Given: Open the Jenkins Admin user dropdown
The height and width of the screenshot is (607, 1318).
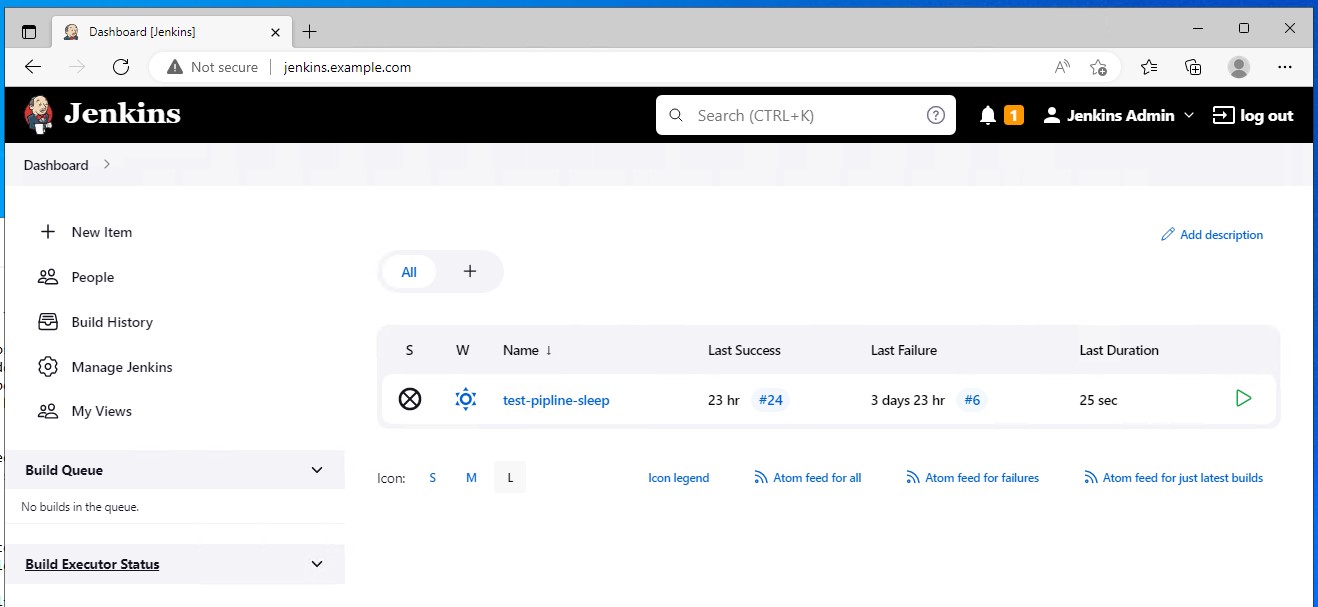Looking at the screenshot, I should click(1120, 116).
